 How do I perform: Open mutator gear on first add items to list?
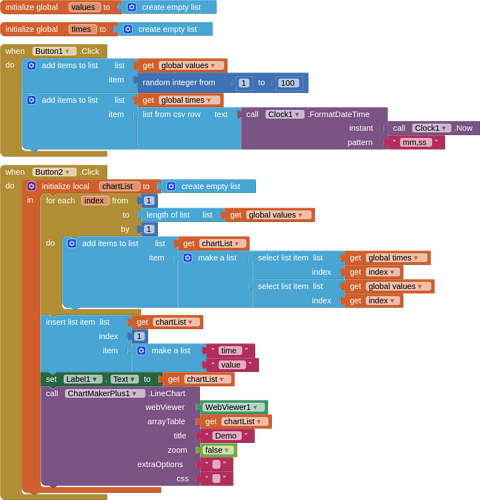point(31,65)
